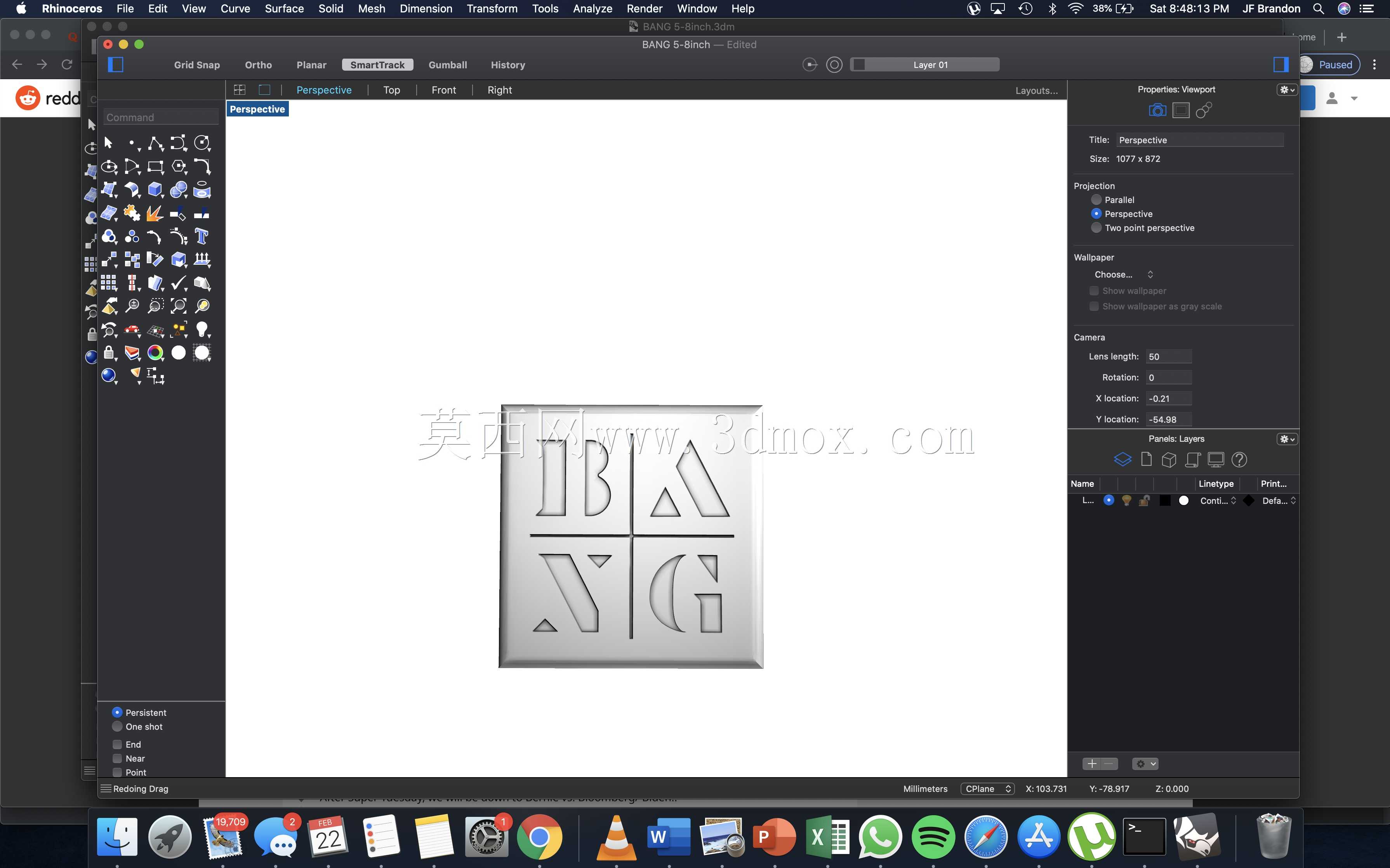Click the Dimension tool icon
The height and width of the screenshot is (868, 1390).
156,376
